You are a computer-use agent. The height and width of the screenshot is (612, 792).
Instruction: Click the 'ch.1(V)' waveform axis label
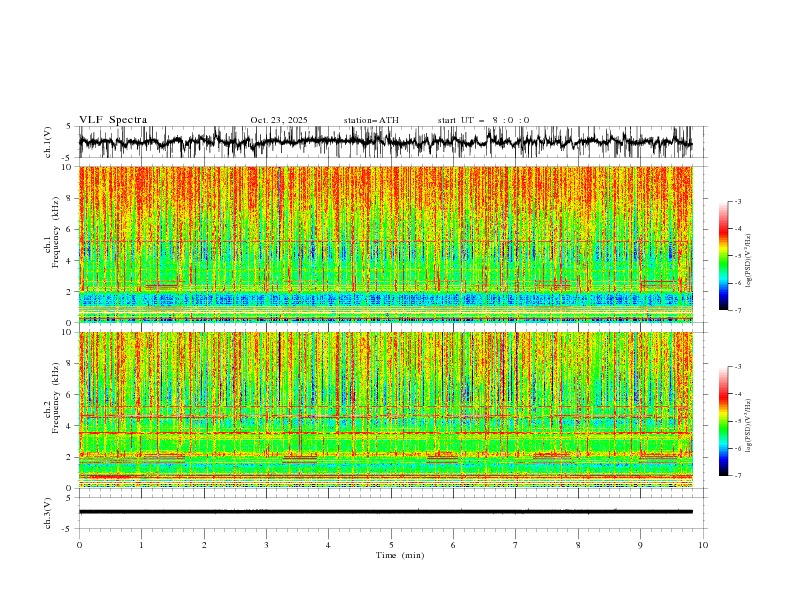pyautogui.click(x=48, y=142)
